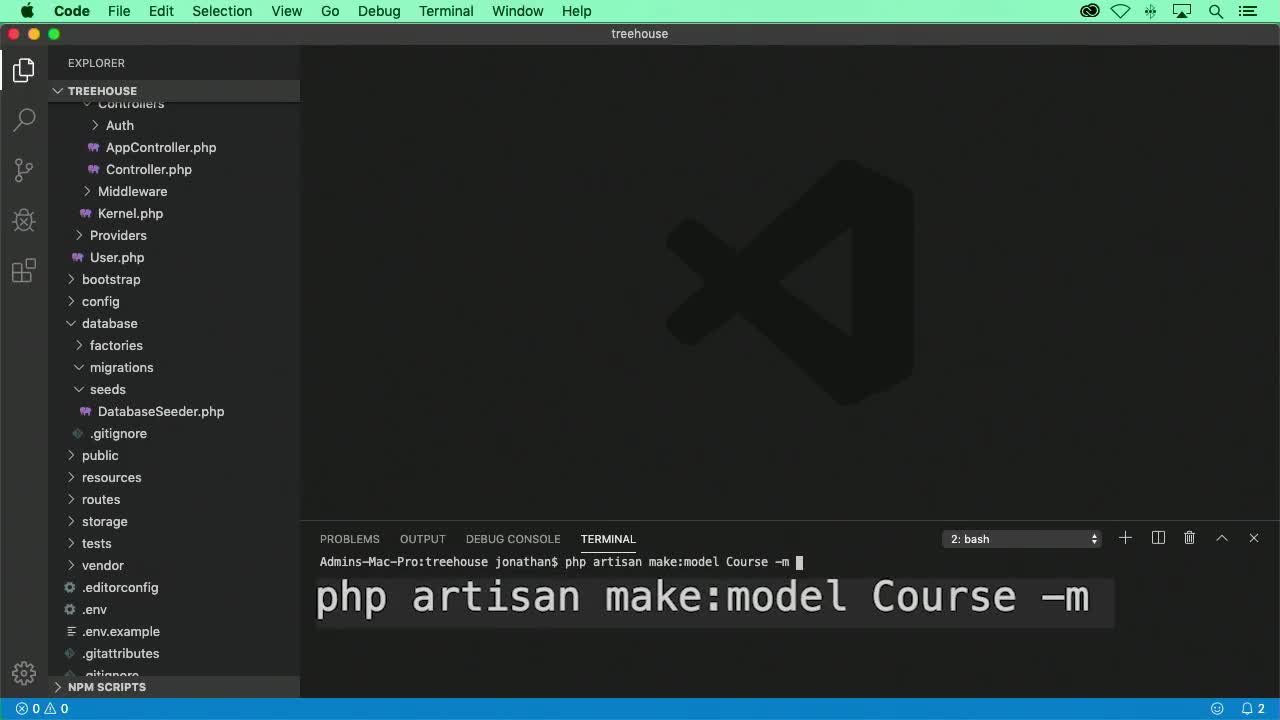Expand the NPM SCRIPTS section
The height and width of the screenshot is (720, 1280).
[x=107, y=687]
